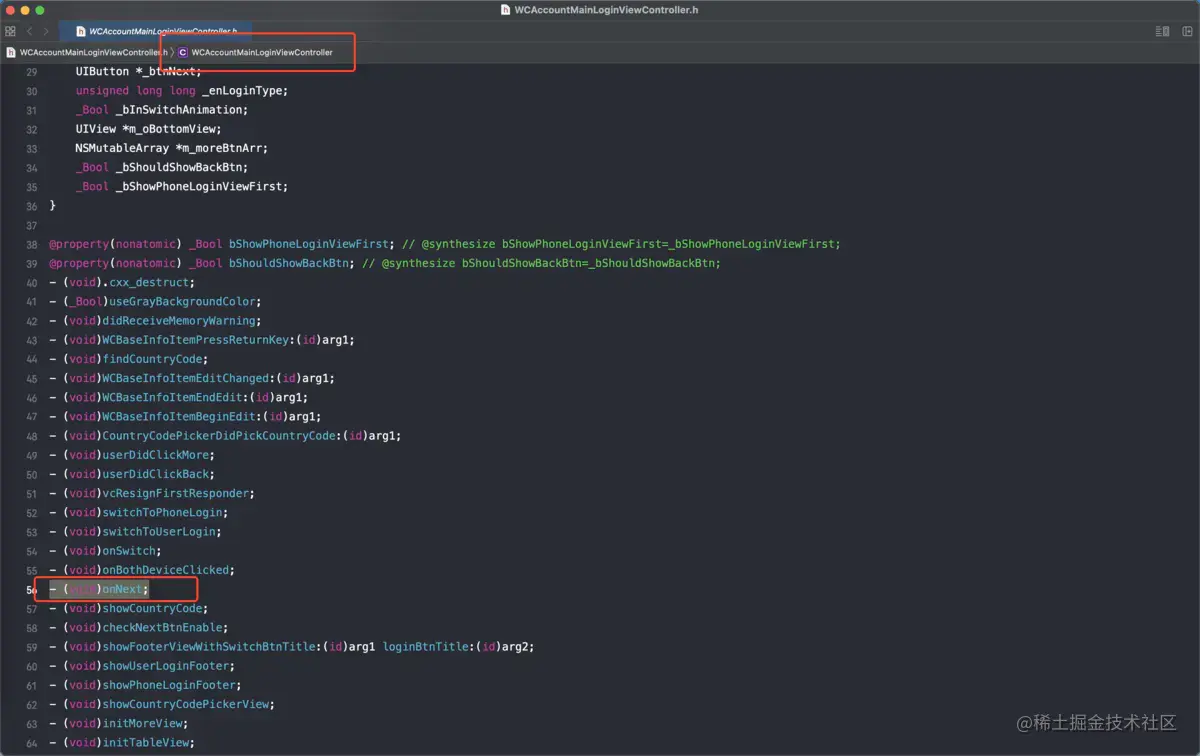Click the '_Bool _bInSwitchAnimation;' line
The image size is (1200, 756).
click(x=161, y=110)
